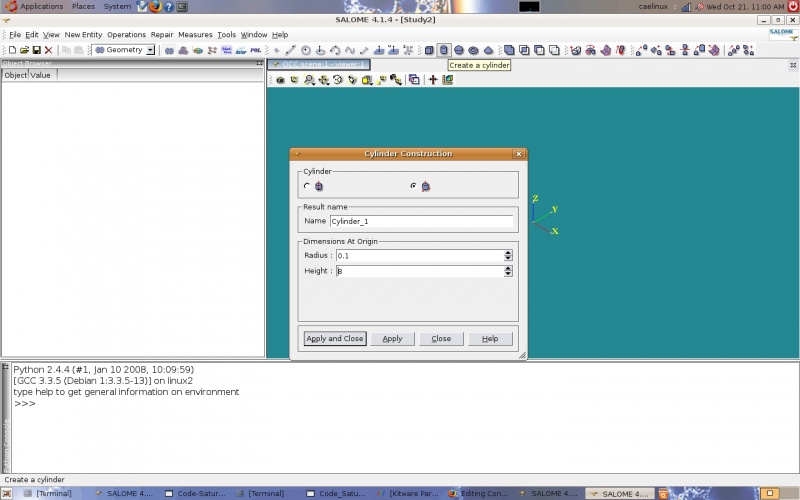Click the dialog Close button
800x500 pixels.
tap(441, 339)
